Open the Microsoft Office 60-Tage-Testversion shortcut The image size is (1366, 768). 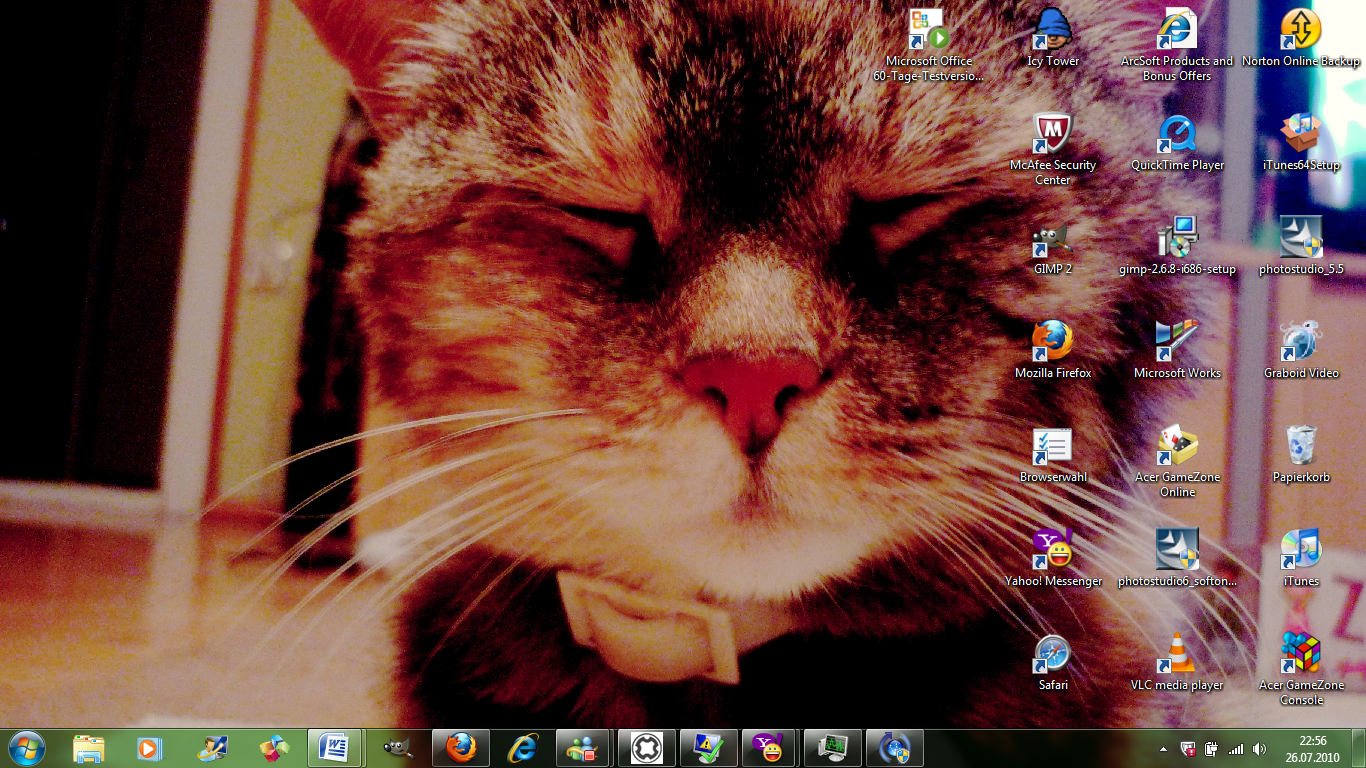coord(929,46)
